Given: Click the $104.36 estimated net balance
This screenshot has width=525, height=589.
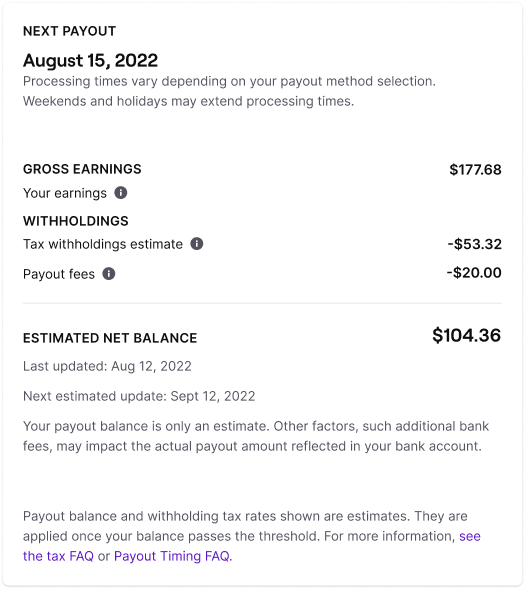Looking at the screenshot, I should click(466, 335).
